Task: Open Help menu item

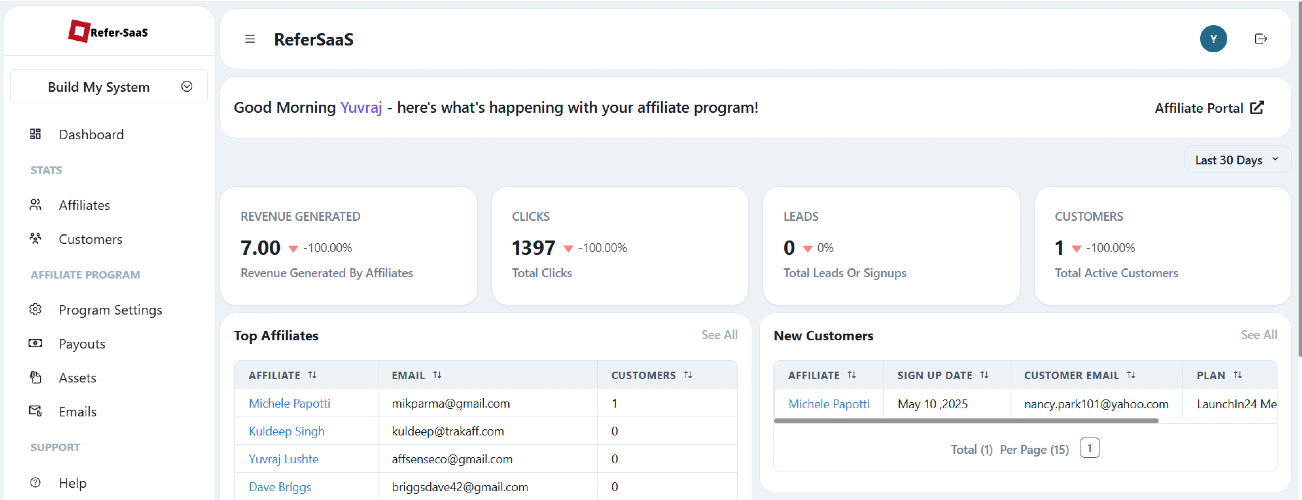Action: pos(73,483)
